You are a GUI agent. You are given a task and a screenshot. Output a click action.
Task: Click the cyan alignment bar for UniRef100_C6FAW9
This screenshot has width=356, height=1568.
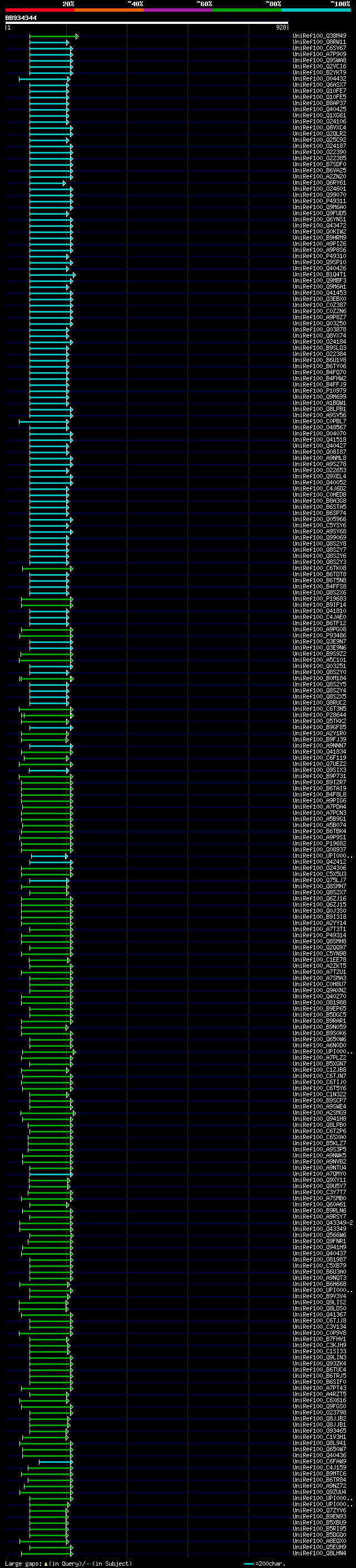point(56,1461)
